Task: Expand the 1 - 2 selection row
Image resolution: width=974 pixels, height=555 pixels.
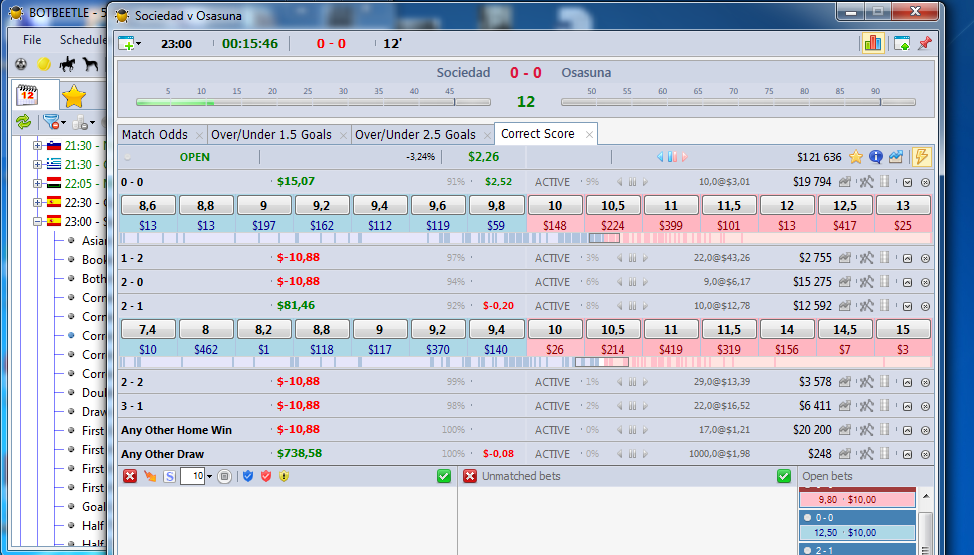Action: tap(908, 259)
